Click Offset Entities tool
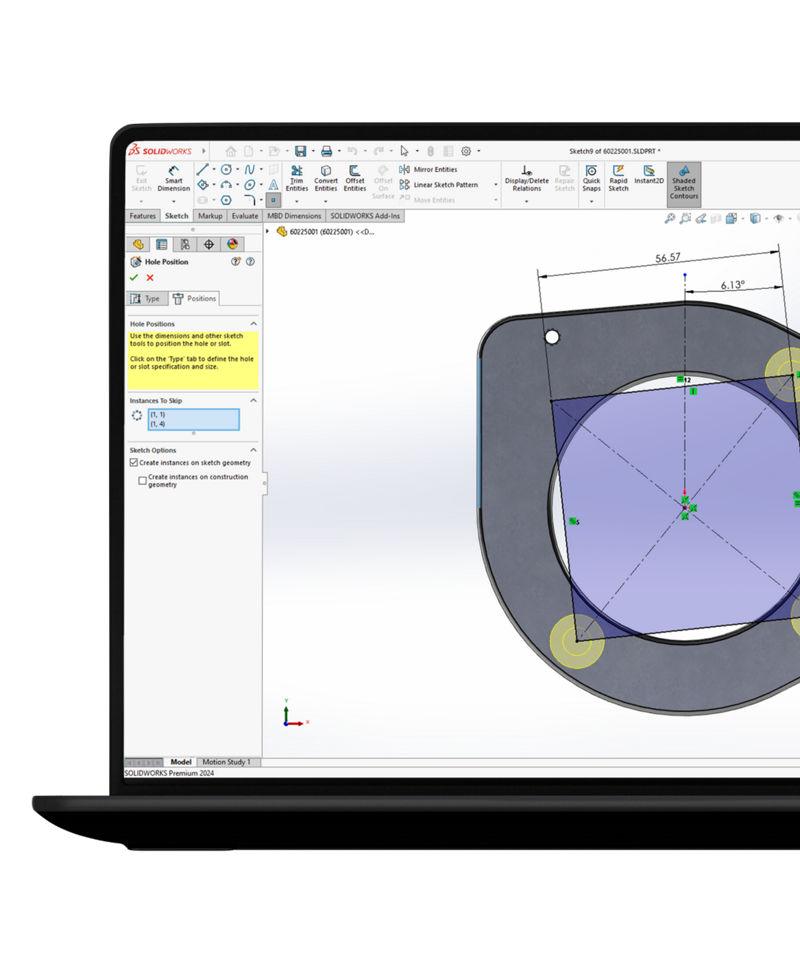This screenshot has width=800, height=960. (x=354, y=178)
